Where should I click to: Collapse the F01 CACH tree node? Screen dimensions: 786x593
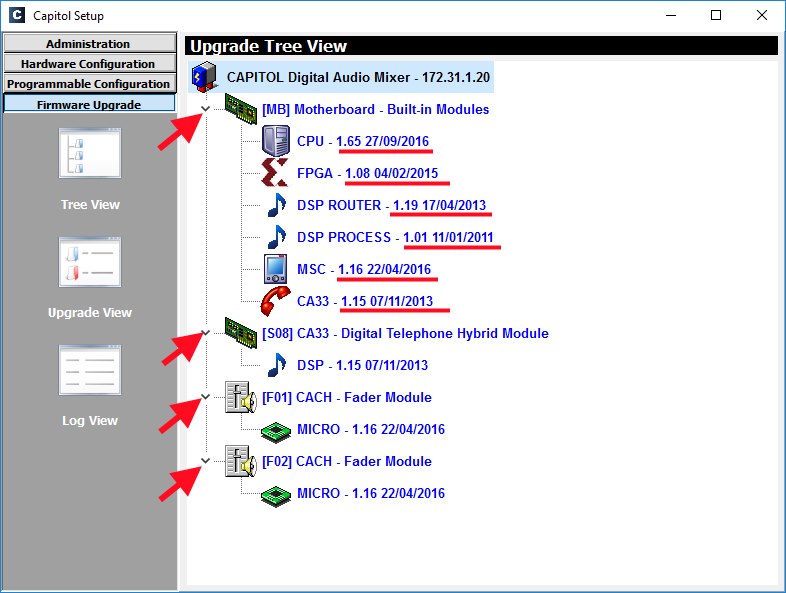tap(206, 397)
